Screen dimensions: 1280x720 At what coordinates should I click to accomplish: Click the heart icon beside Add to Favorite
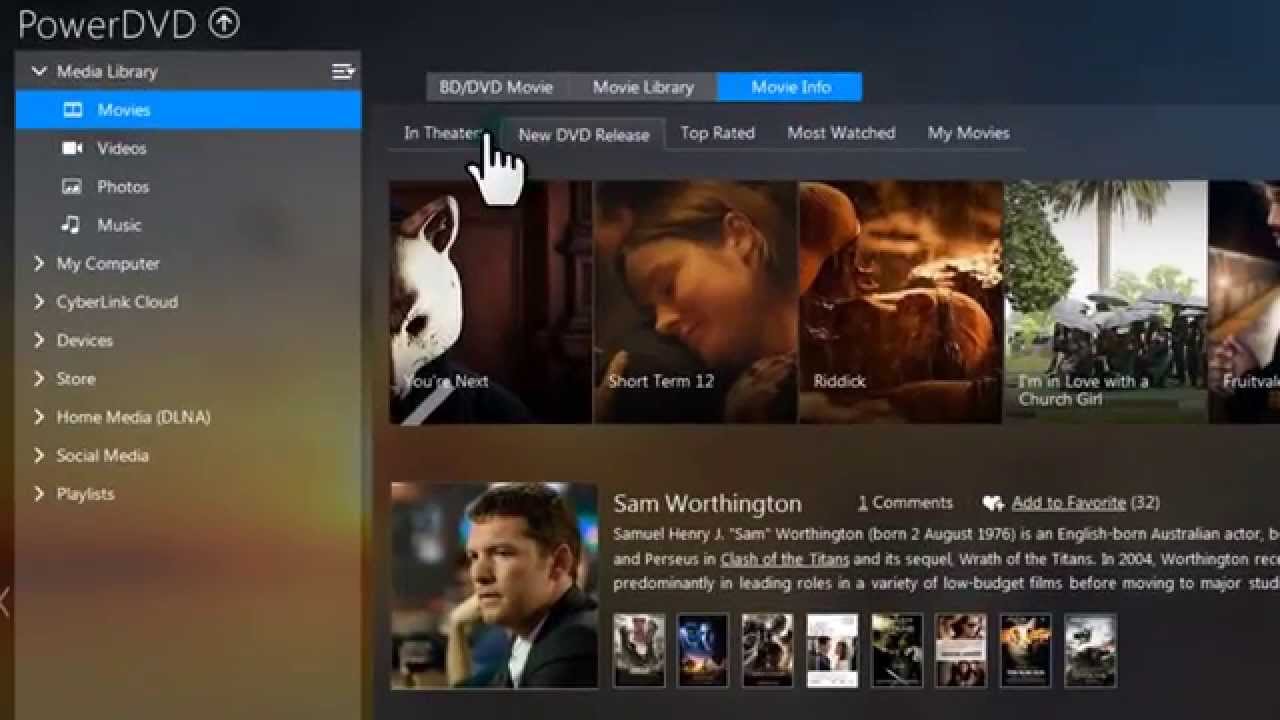point(993,503)
